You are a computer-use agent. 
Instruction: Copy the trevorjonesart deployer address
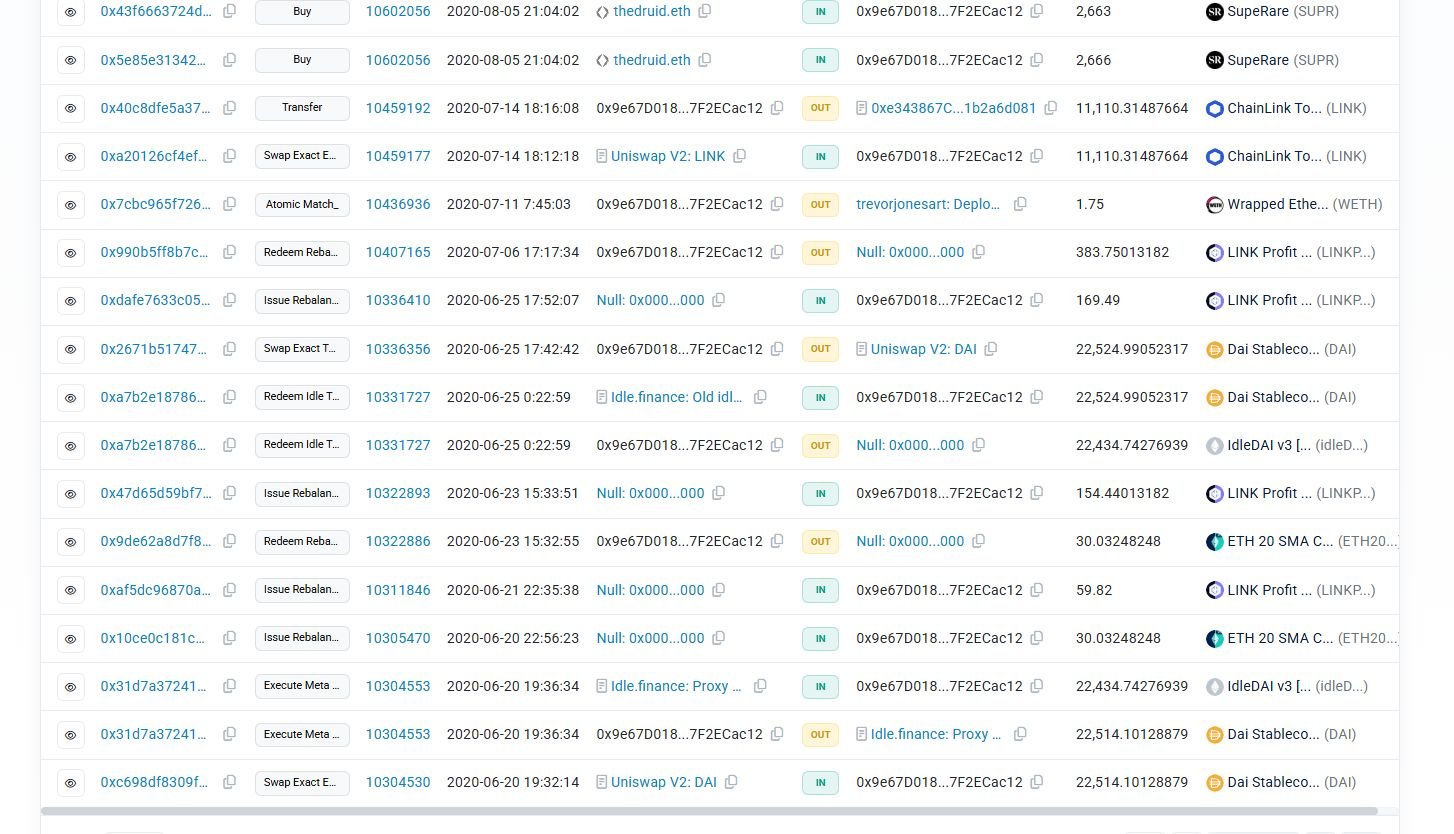pyautogui.click(x=1020, y=204)
